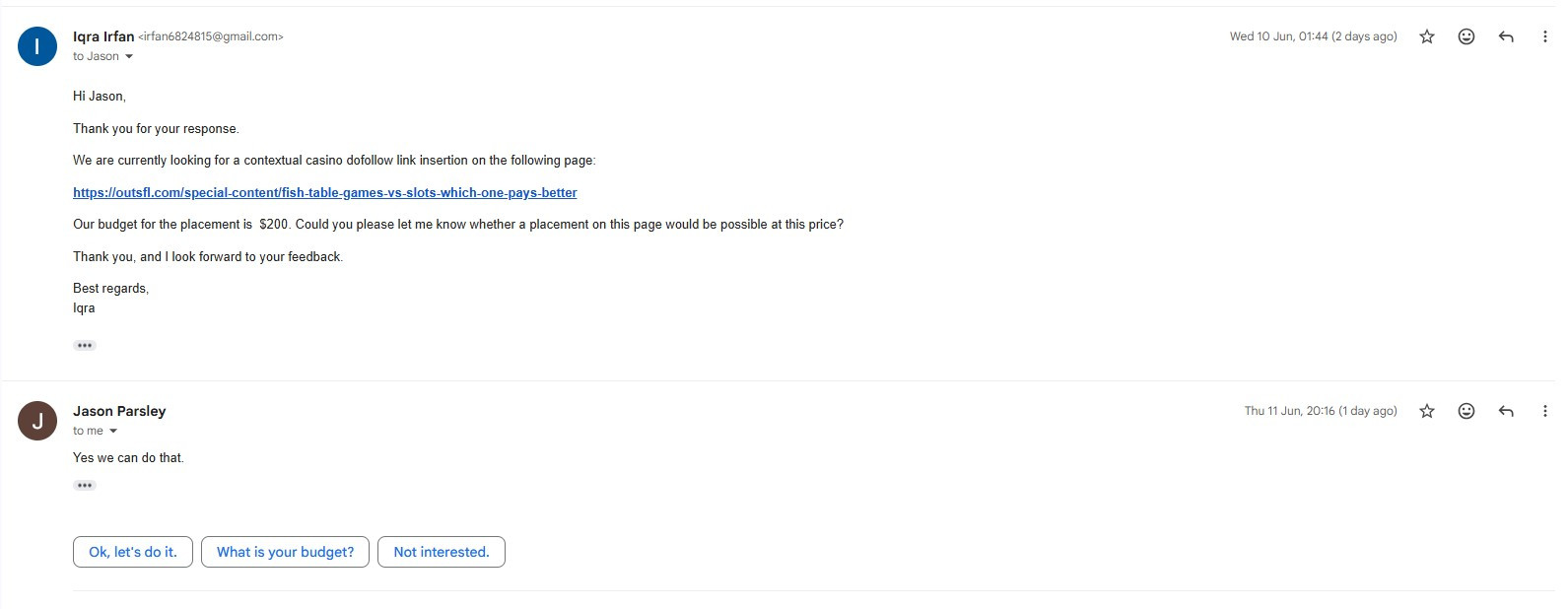Expand trimmed content in Jason's reply
The width and height of the screenshot is (1568, 609).
[85, 486]
